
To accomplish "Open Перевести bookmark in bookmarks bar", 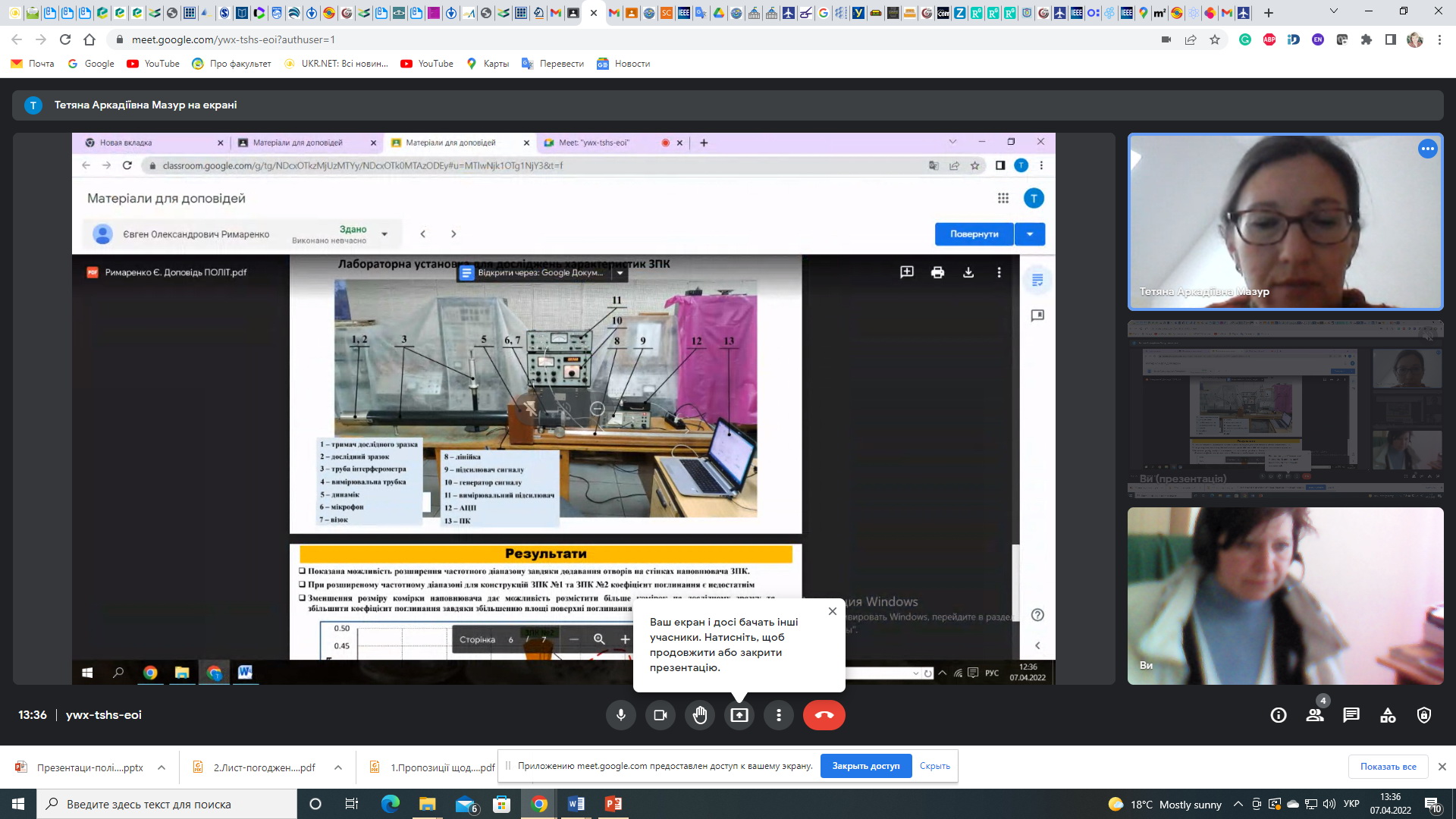I will (553, 64).
